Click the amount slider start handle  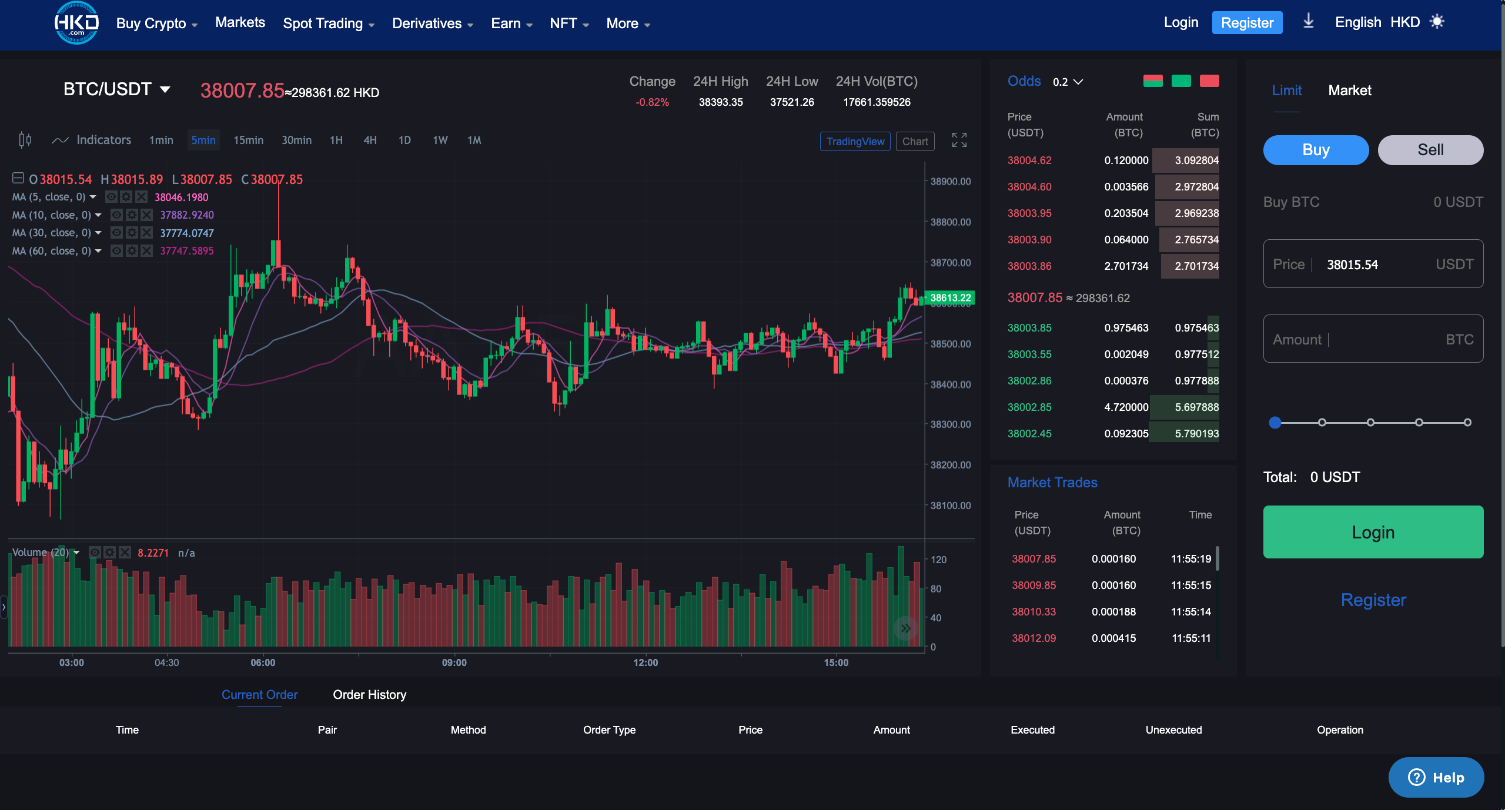pyautogui.click(x=1274, y=423)
